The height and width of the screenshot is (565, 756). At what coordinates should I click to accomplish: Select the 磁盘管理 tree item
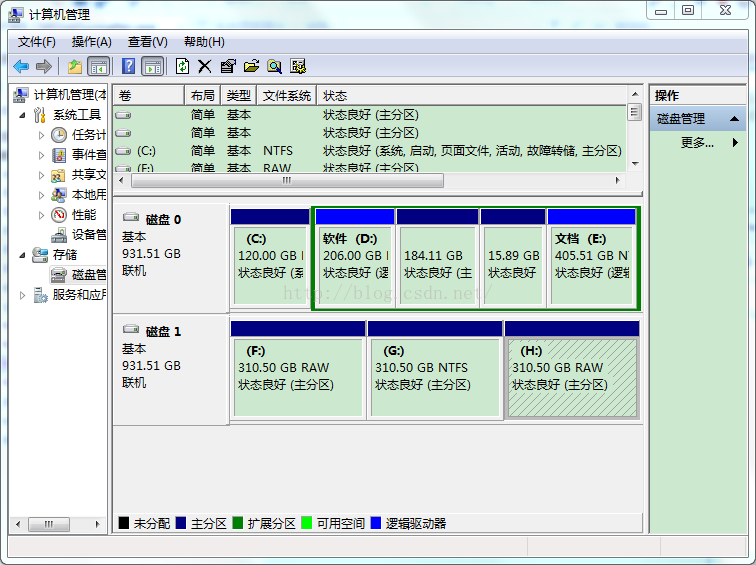pos(78,275)
